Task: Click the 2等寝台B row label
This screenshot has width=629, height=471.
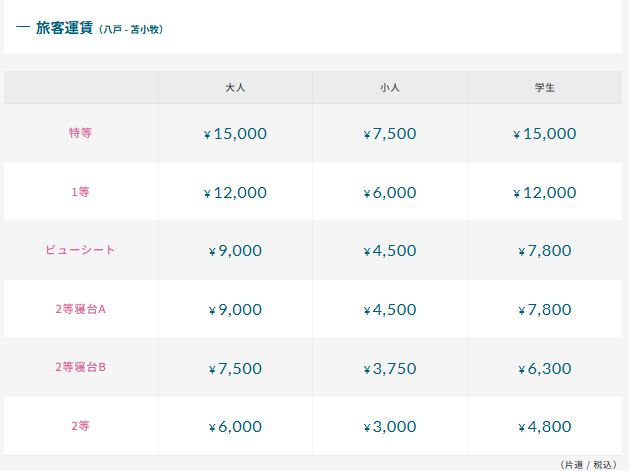Action: tap(81, 367)
